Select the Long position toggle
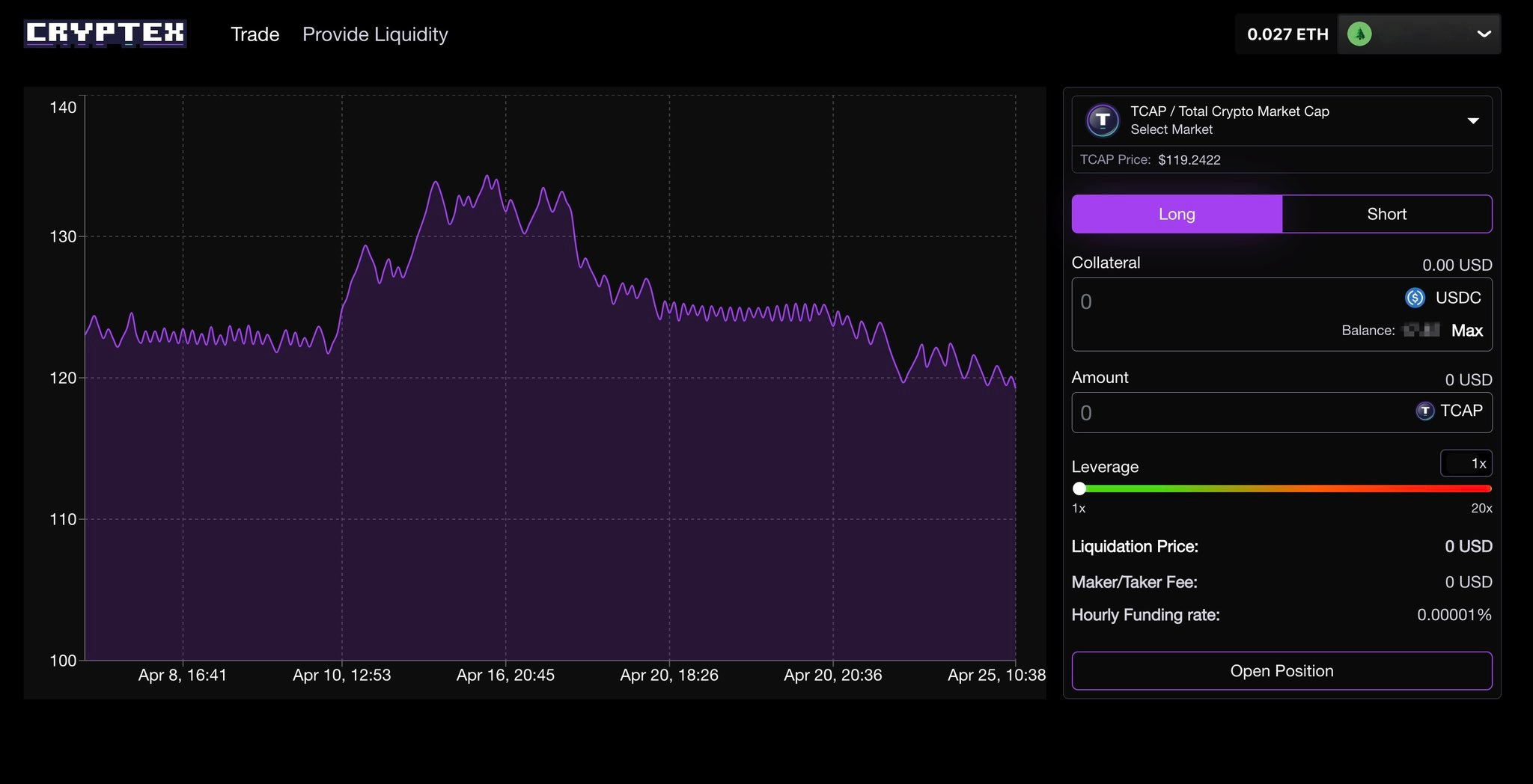The height and width of the screenshot is (784, 1533). point(1177,214)
